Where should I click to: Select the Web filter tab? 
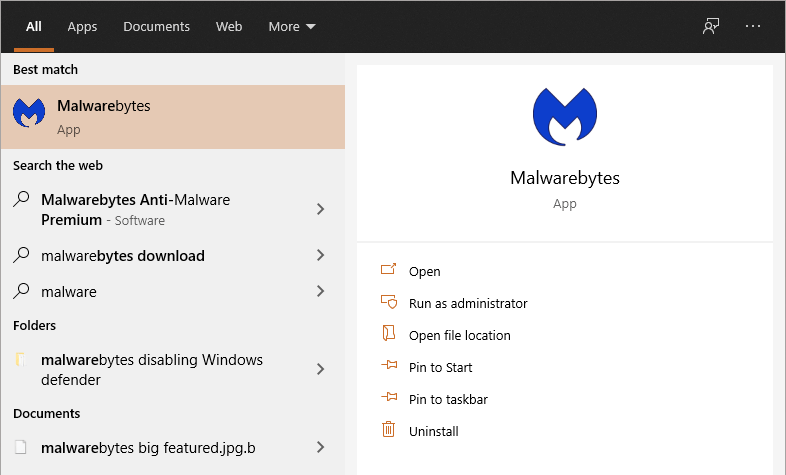(229, 27)
